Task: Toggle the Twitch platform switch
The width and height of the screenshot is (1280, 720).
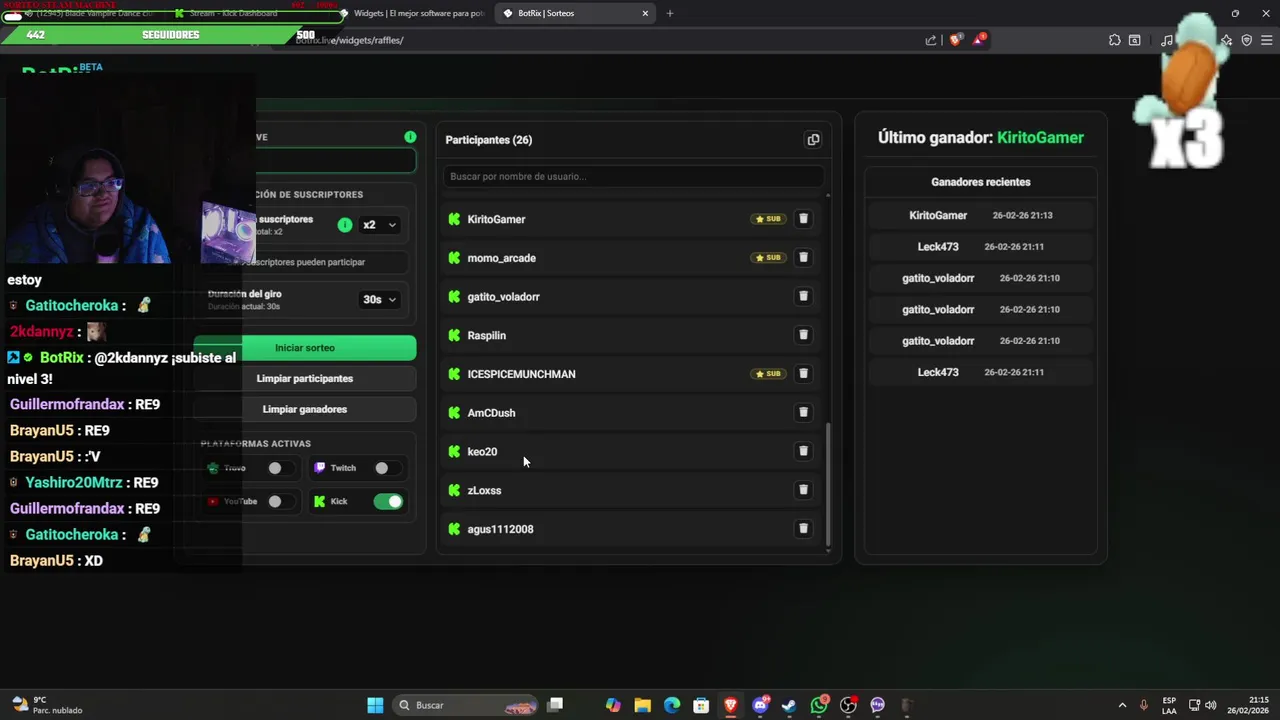Action: [388, 468]
